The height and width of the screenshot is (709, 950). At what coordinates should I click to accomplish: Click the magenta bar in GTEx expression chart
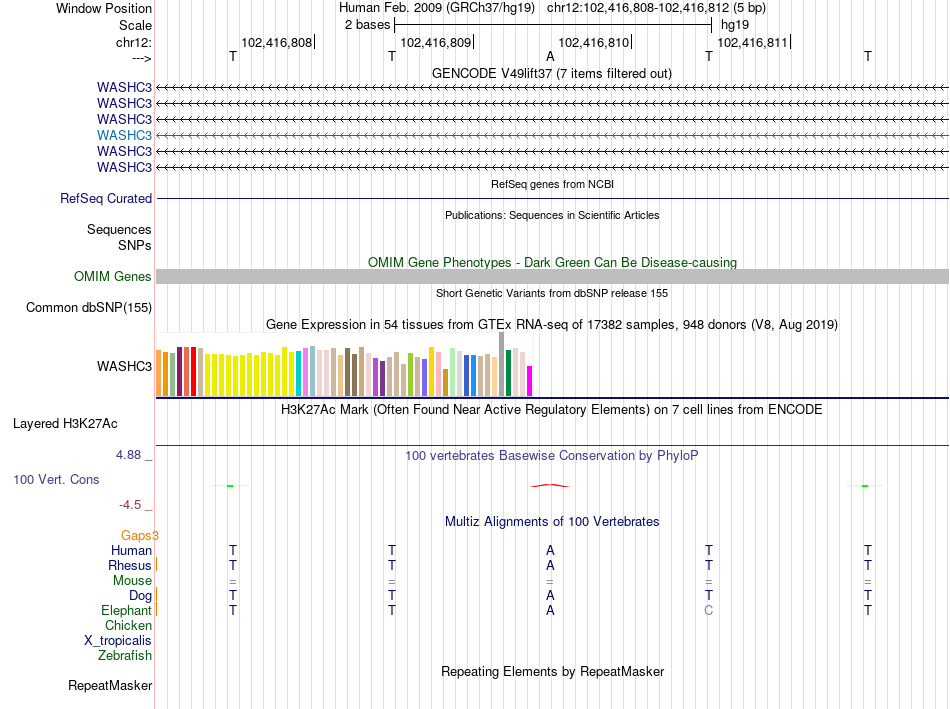pos(530,381)
